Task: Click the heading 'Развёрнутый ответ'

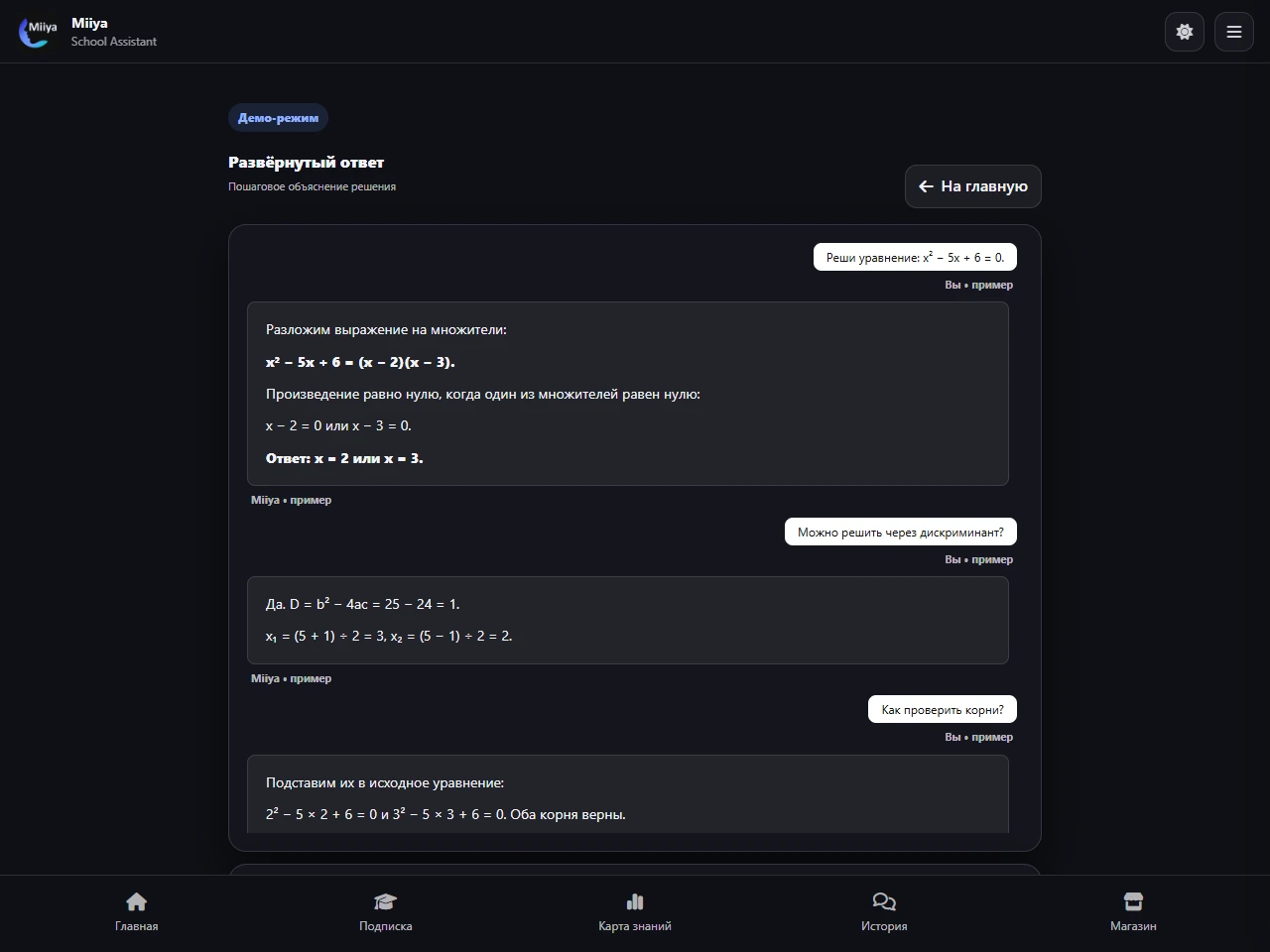Action: (306, 163)
